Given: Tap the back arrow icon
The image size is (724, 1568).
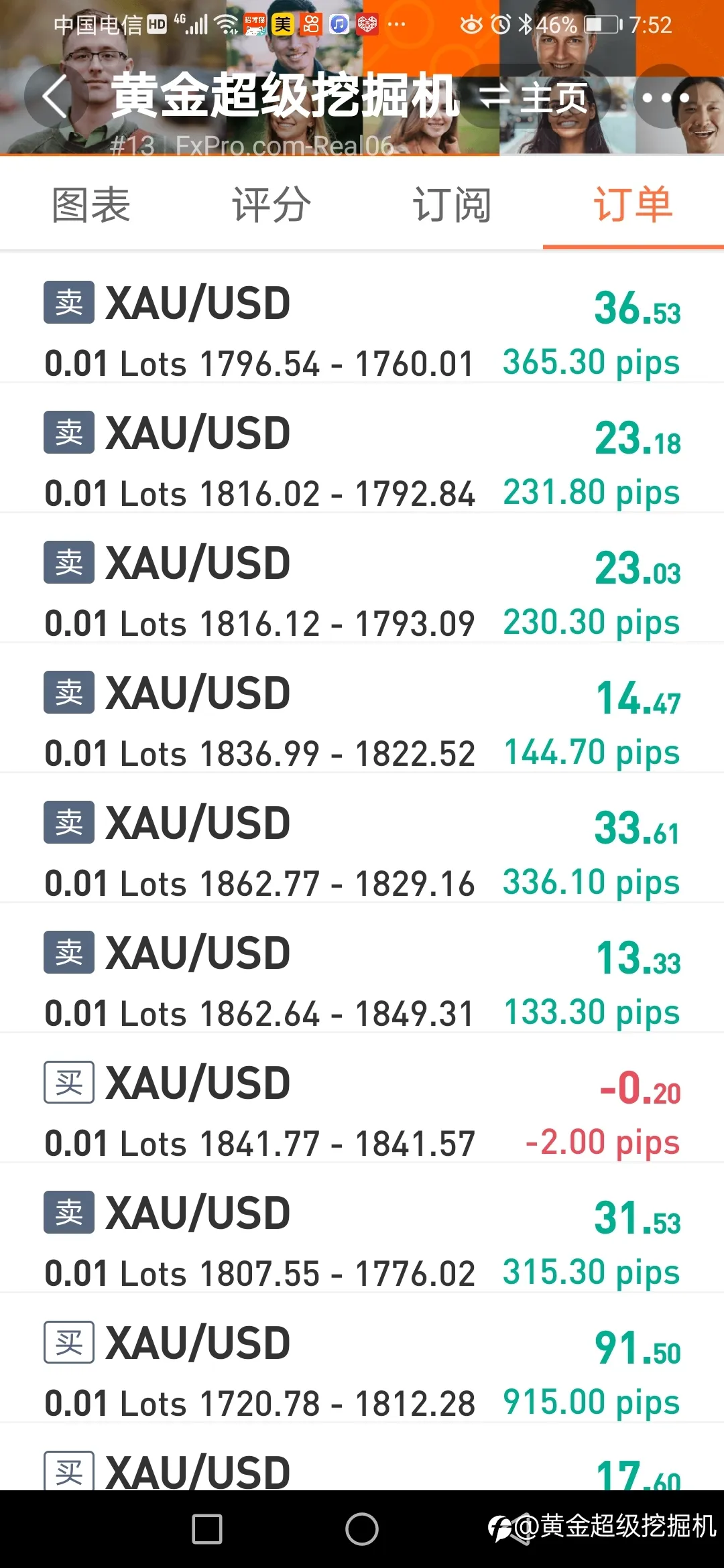Looking at the screenshot, I should point(55,96).
